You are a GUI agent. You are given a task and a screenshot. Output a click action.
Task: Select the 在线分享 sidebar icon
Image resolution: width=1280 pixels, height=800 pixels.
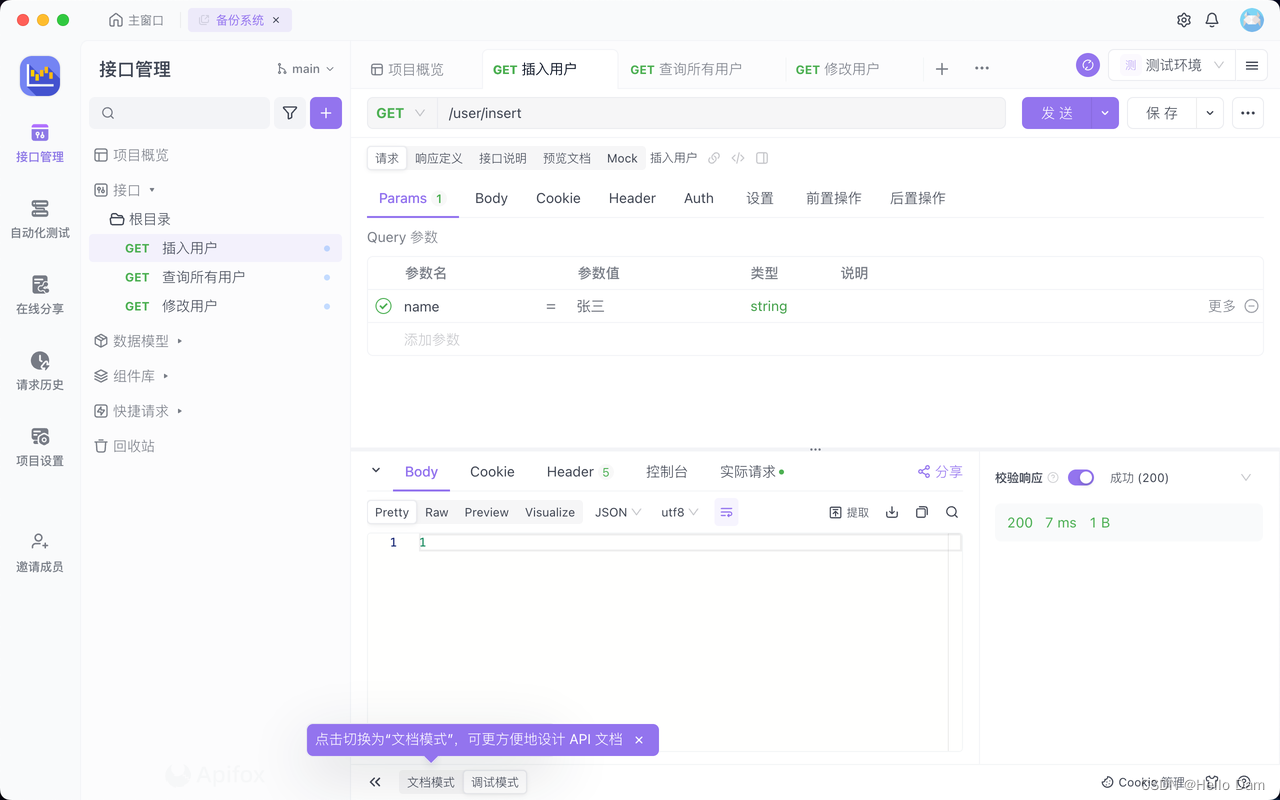[39, 294]
